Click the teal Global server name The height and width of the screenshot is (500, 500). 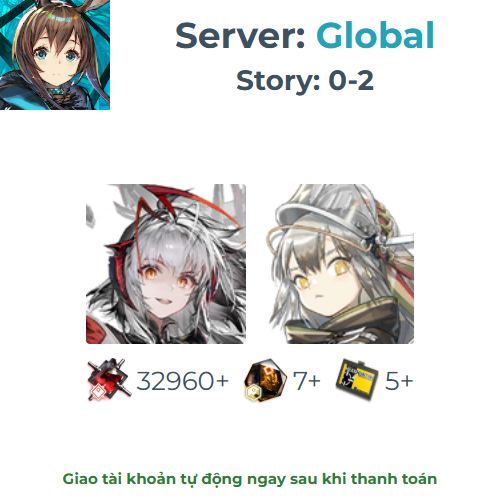(x=375, y=35)
